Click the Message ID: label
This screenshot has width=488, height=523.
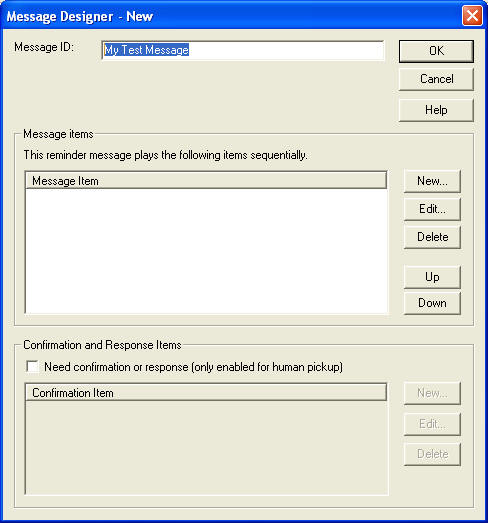click(x=44, y=47)
